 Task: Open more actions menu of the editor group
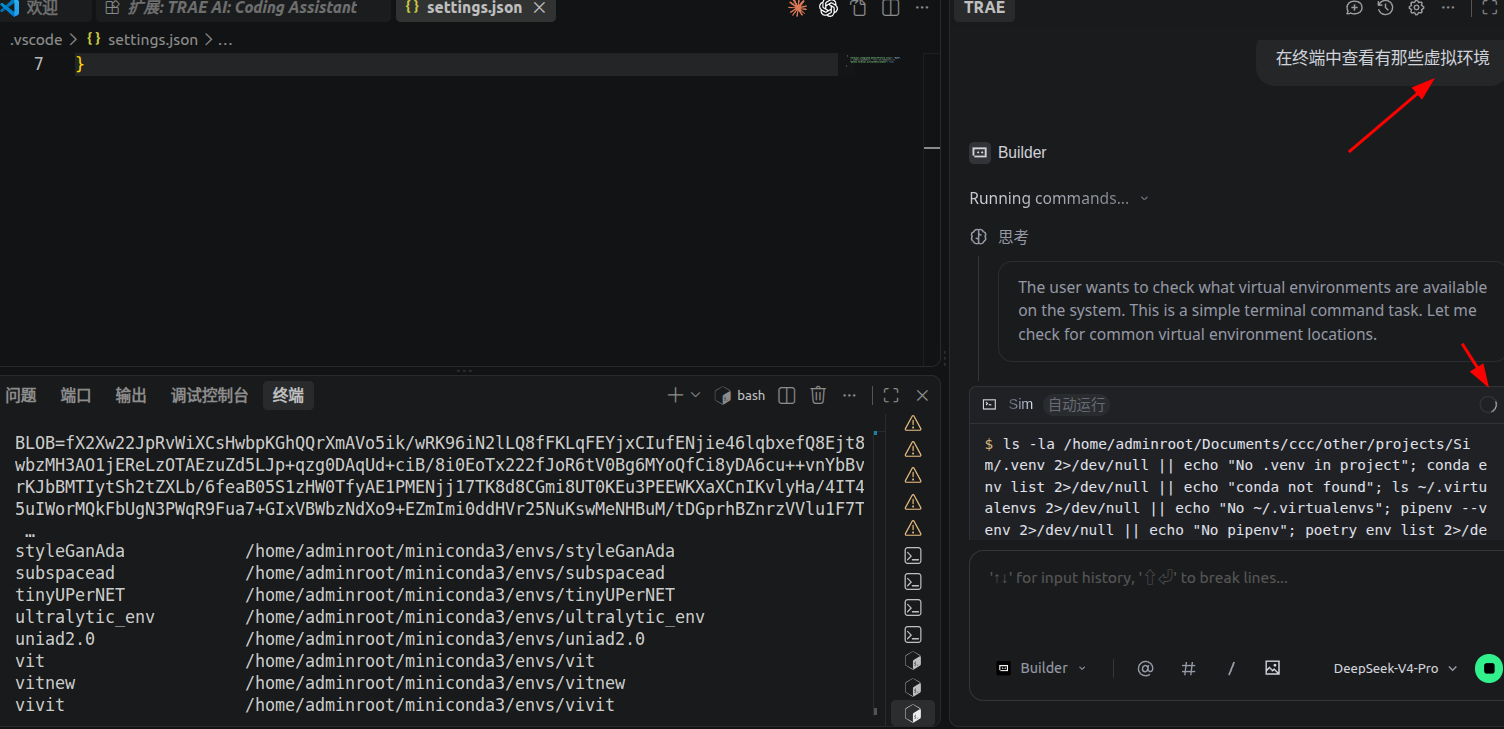coord(921,8)
